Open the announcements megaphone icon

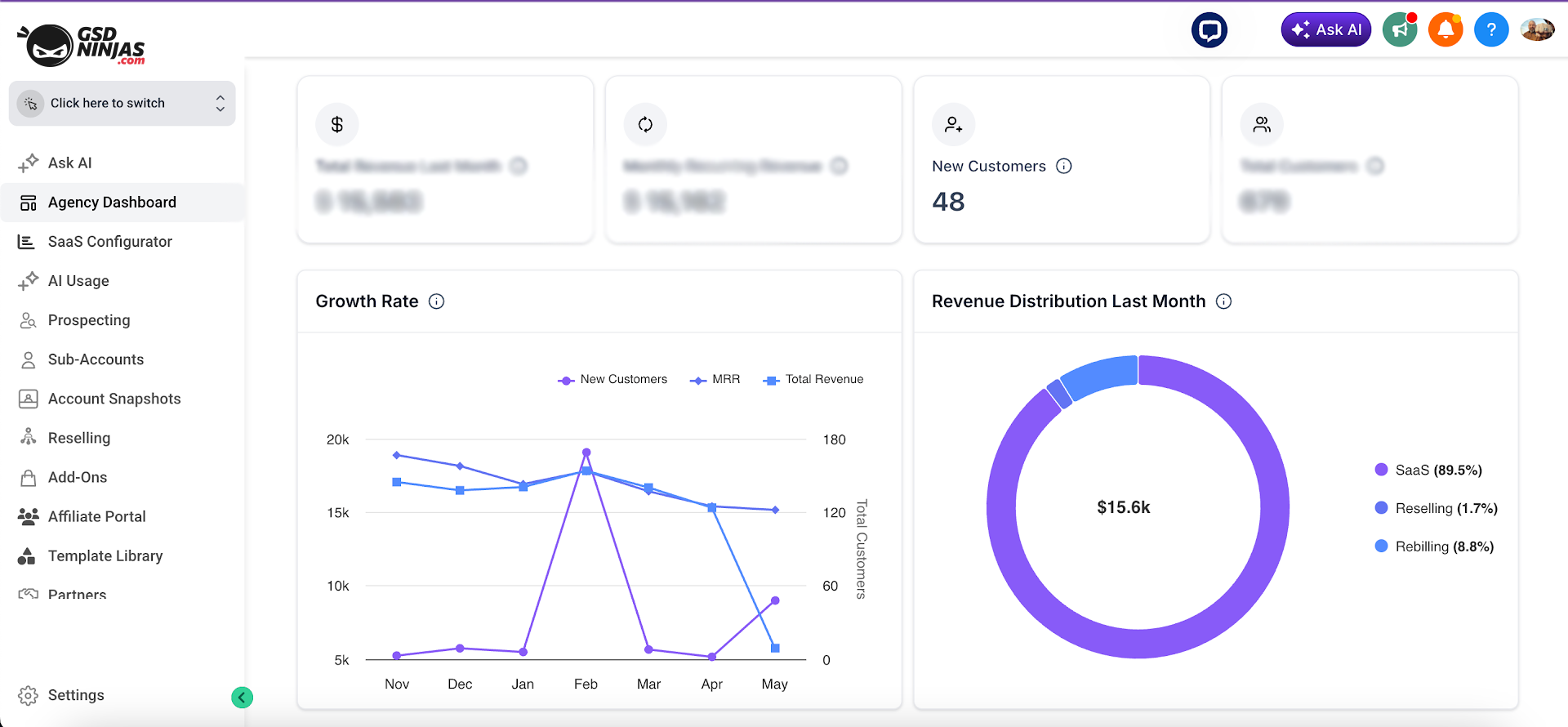pos(1400,30)
